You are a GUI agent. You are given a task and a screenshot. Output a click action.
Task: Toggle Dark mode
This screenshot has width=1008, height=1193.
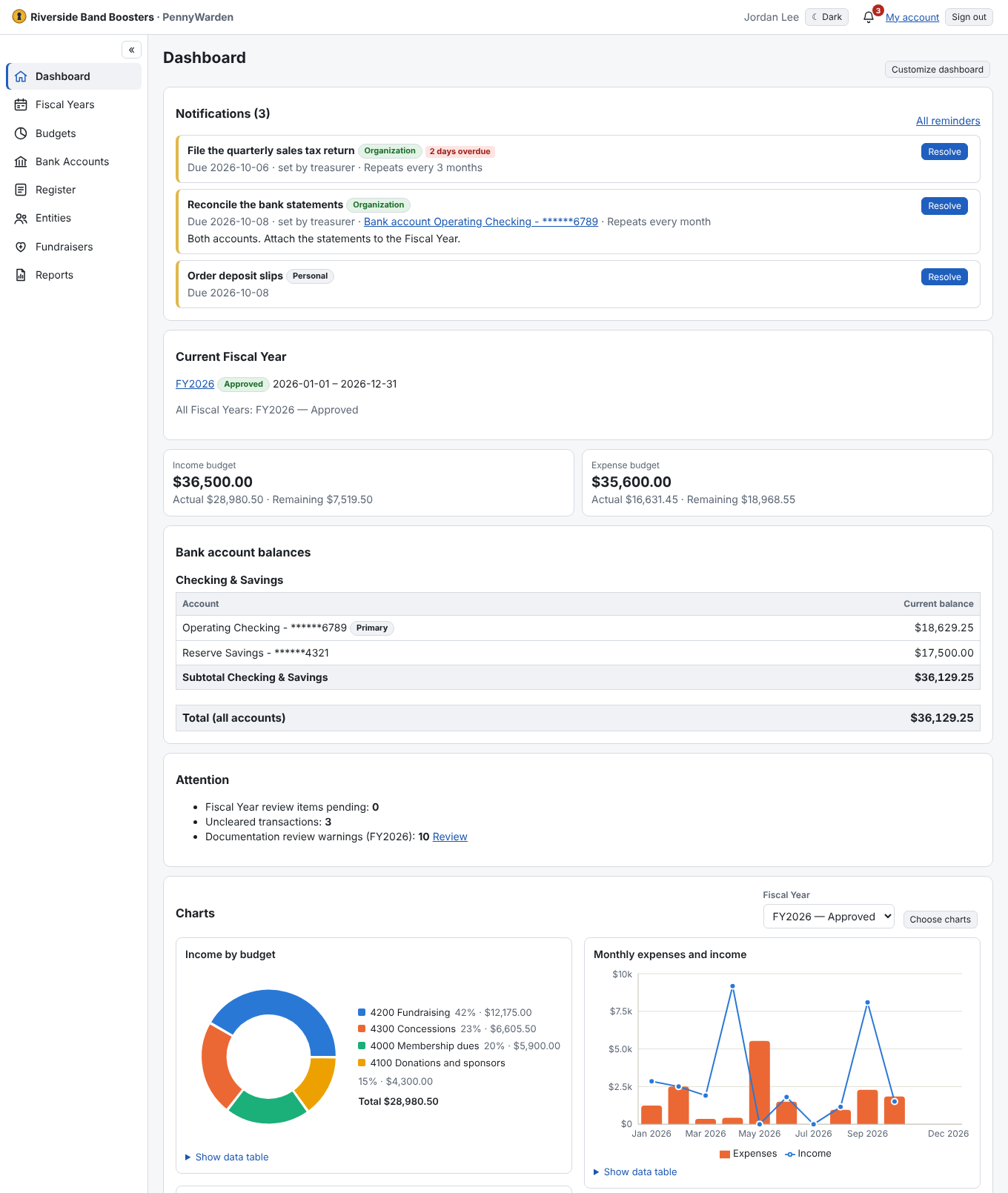pos(827,17)
